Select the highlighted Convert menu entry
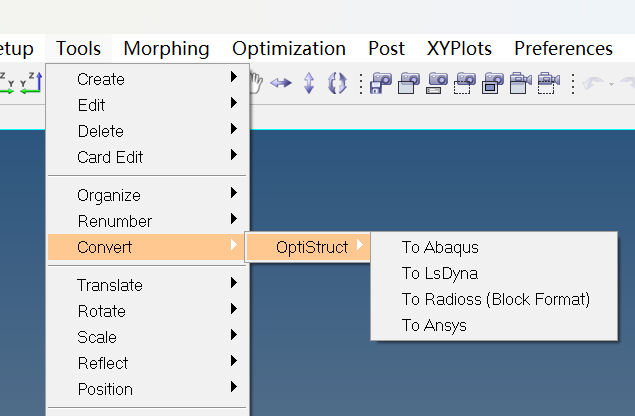635x416 pixels. (148, 247)
